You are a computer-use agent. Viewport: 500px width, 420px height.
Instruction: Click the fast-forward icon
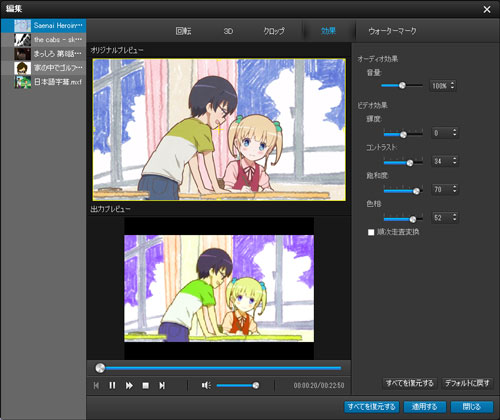[129, 386]
